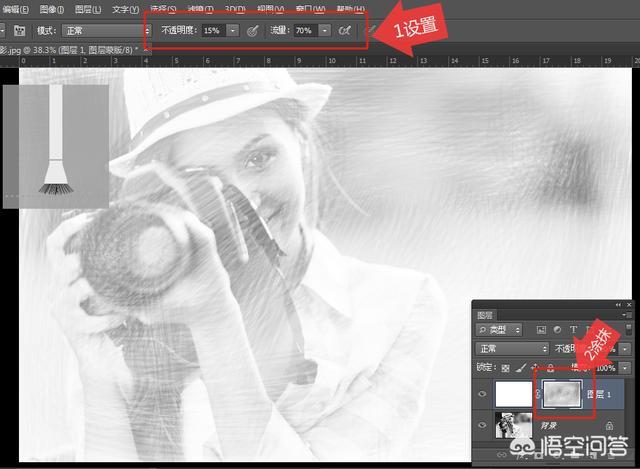Viewport: 640px width, 469px height.
Task: Open the 图层 menu in menu bar
Action: pyautogui.click(x=85, y=10)
